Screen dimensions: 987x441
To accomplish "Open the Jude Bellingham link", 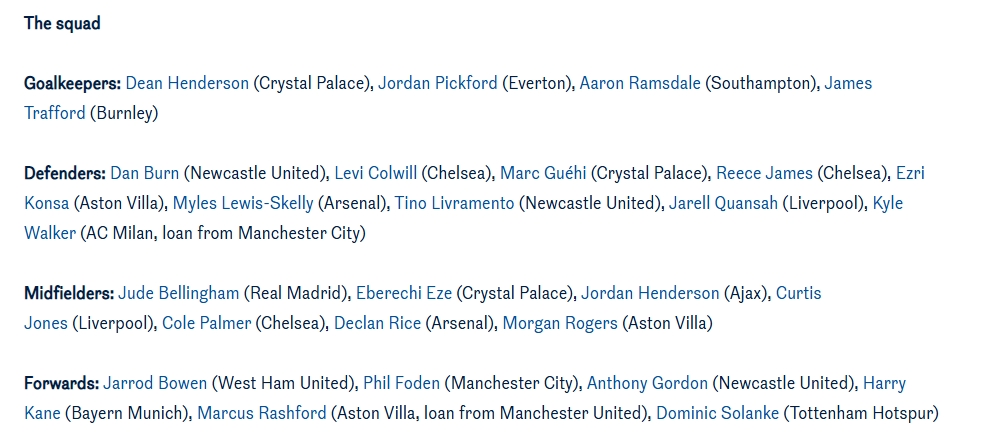I will (x=179, y=293).
